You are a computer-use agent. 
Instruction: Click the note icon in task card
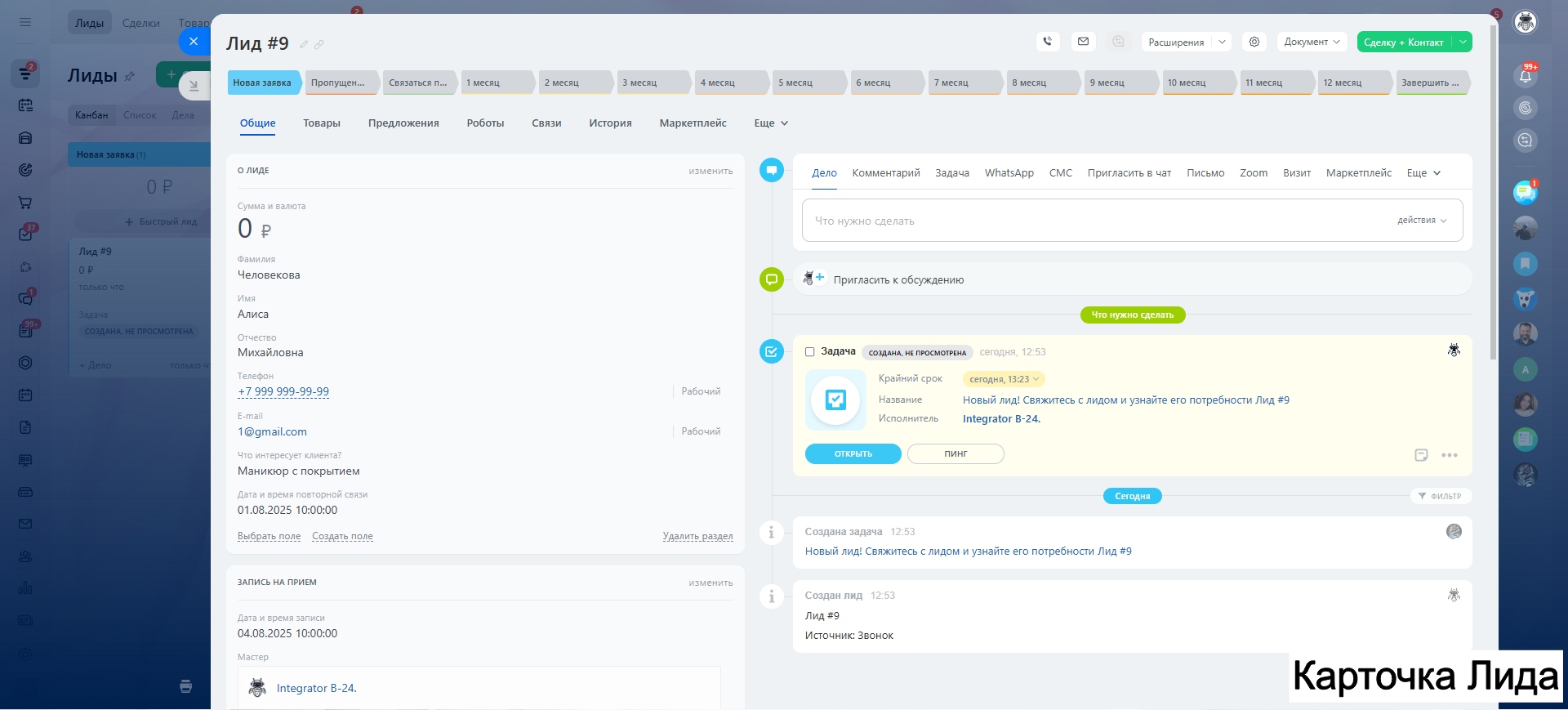(x=1421, y=455)
